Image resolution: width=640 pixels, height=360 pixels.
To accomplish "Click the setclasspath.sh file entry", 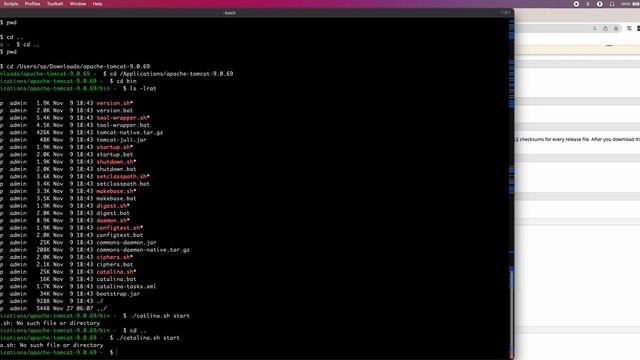I will point(123,176).
